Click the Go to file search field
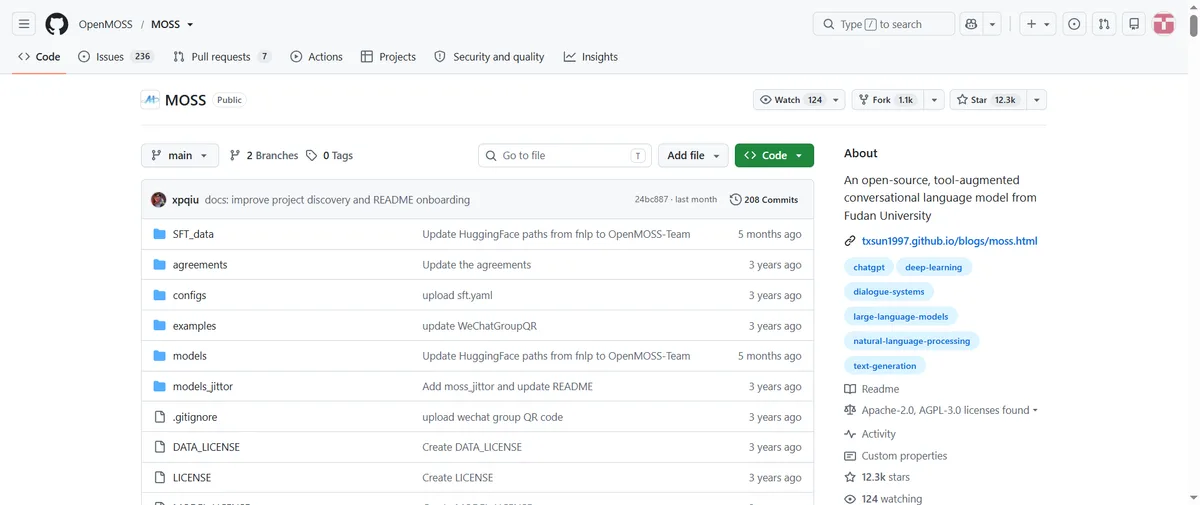The width and height of the screenshot is (1200, 505). (565, 155)
